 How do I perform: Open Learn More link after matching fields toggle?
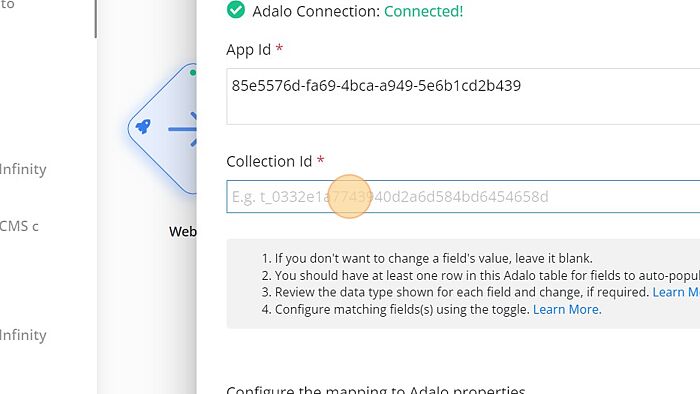pyautogui.click(x=567, y=309)
